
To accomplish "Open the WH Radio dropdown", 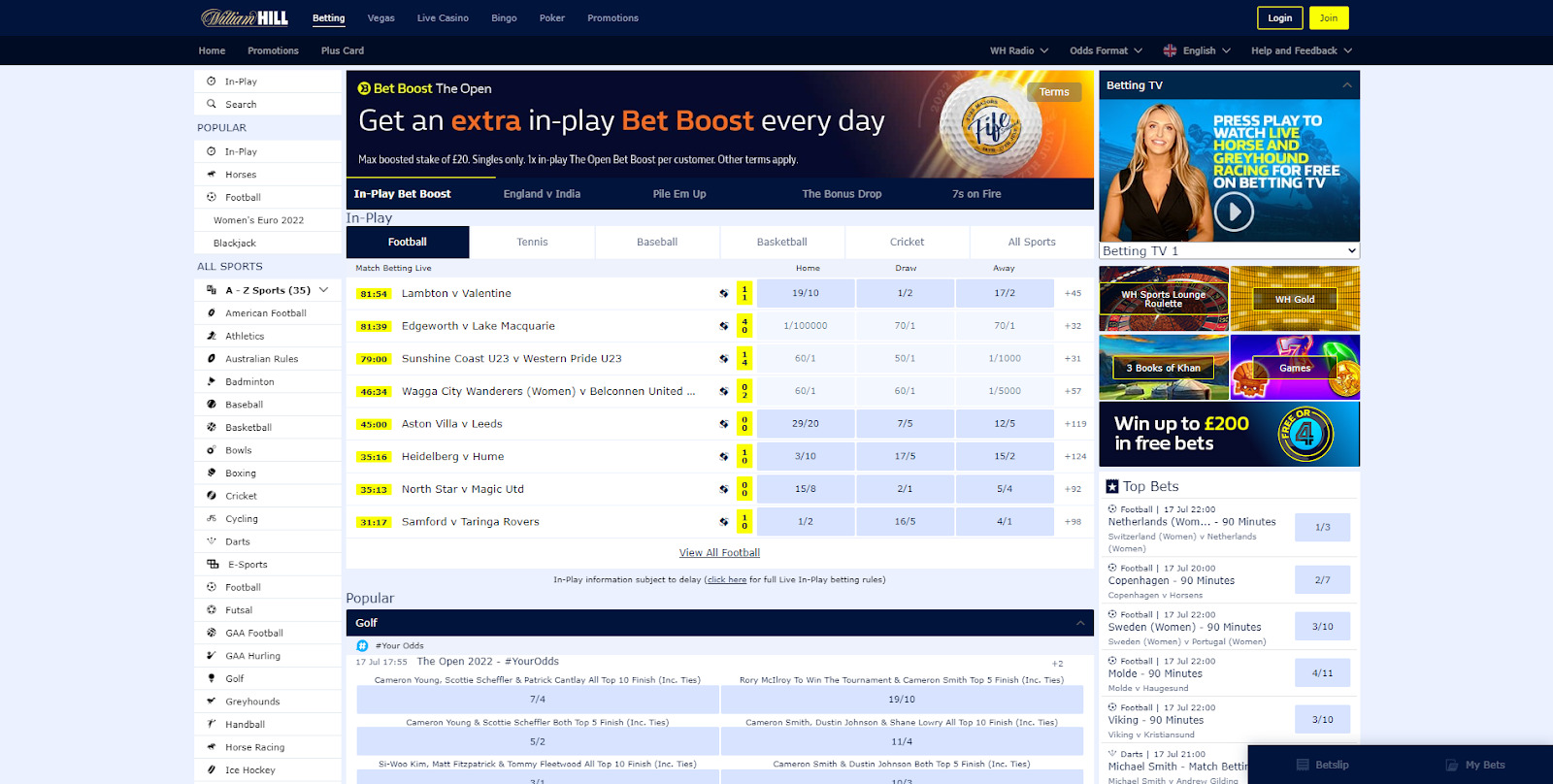I will pos(1019,50).
